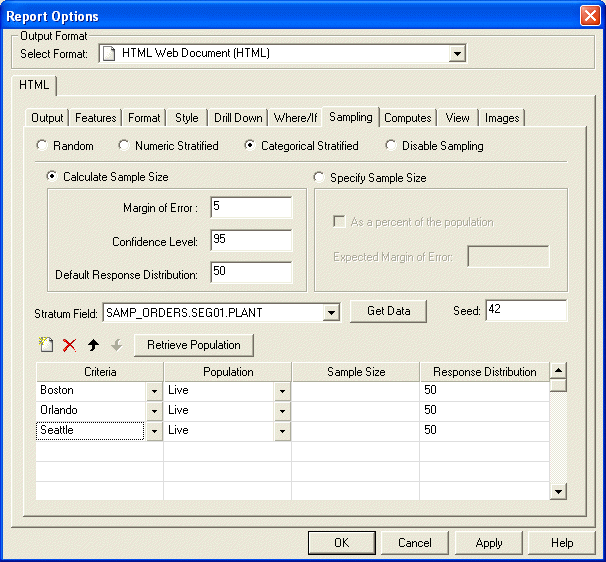Open Seattle criteria dropdown arrow
Viewport: 606px width, 562px height.
pyautogui.click(x=154, y=431)
